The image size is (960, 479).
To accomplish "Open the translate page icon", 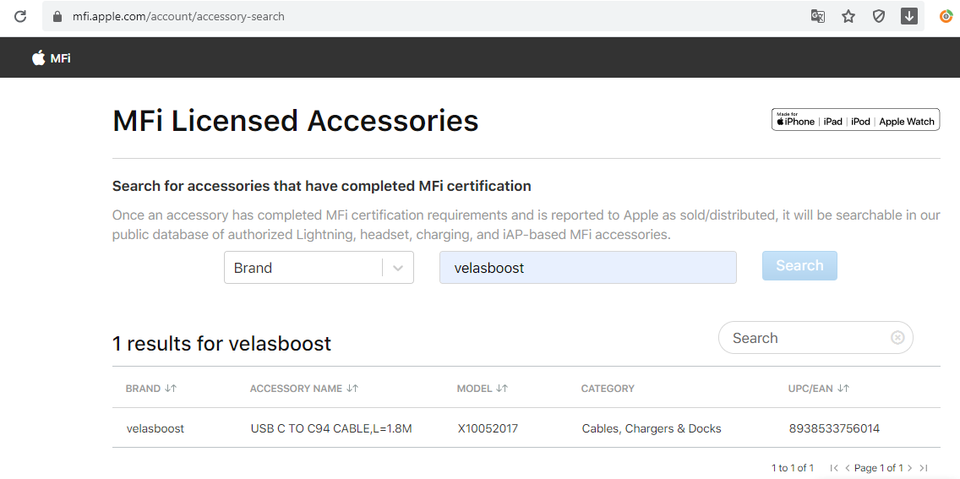I will (x=817, y=17).
